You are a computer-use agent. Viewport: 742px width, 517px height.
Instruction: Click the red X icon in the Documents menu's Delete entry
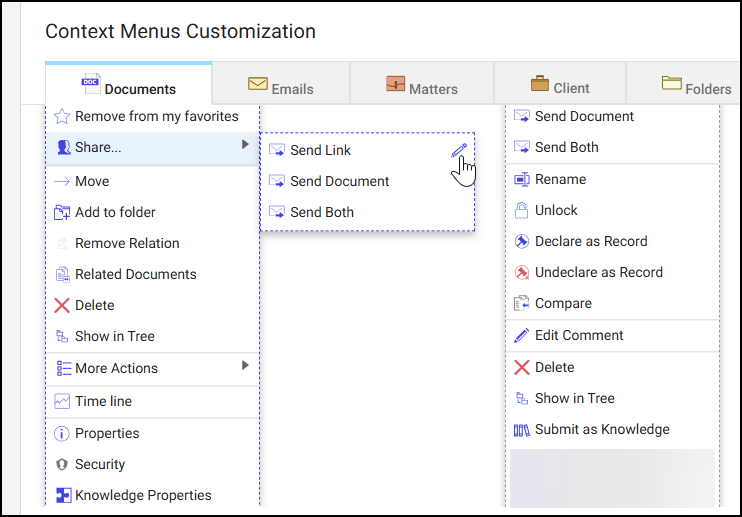62,306
